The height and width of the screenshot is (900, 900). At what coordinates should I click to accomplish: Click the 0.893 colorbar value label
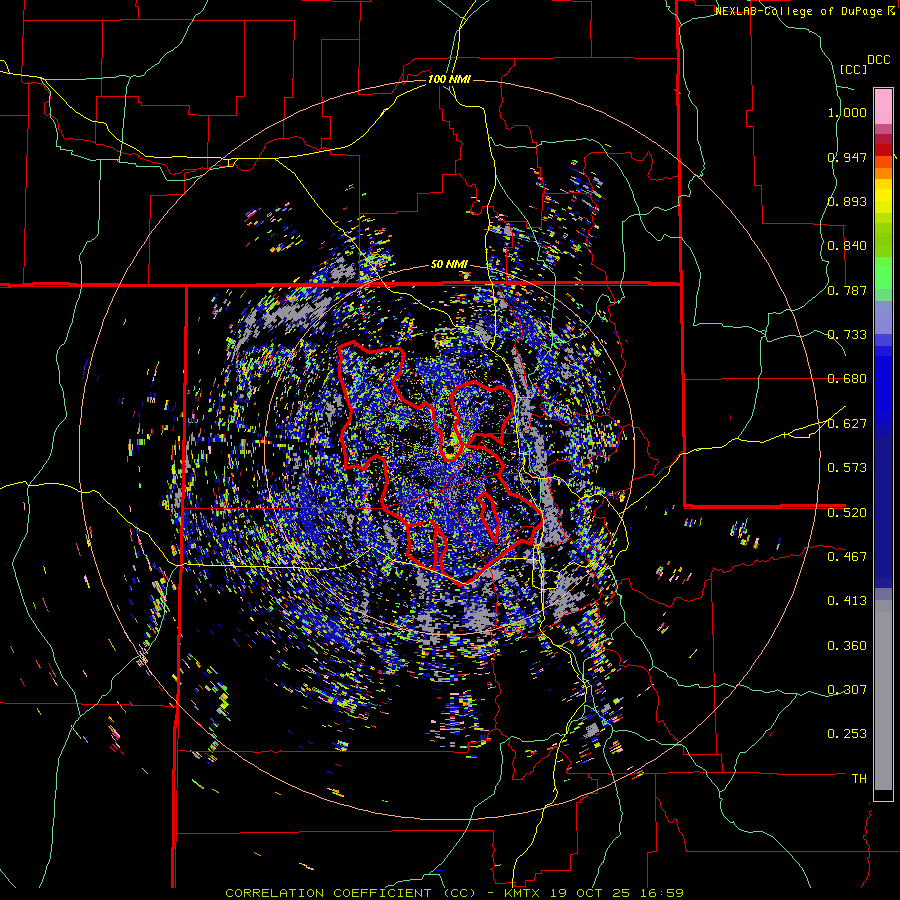[x=847, y=201]
